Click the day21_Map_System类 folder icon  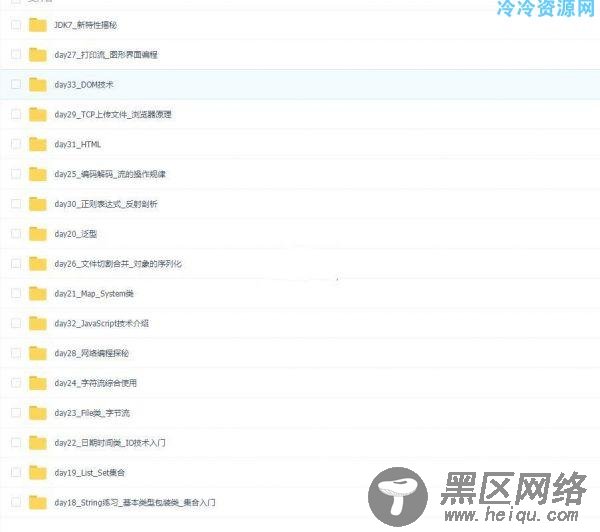click(38, 294)
